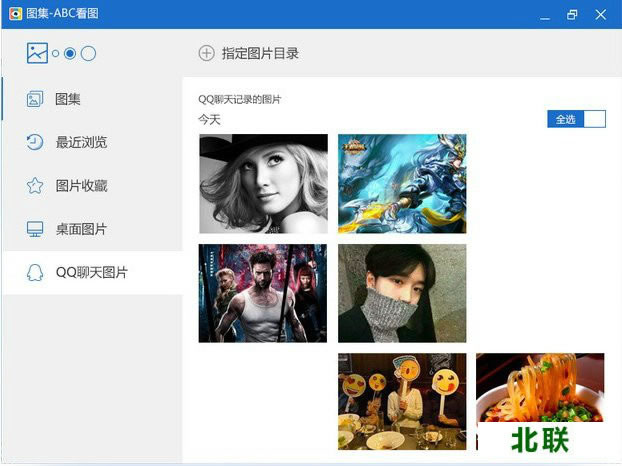Open the 最近浏览 tab
This screenshot has height=466, width=622.
pos(82,142)
